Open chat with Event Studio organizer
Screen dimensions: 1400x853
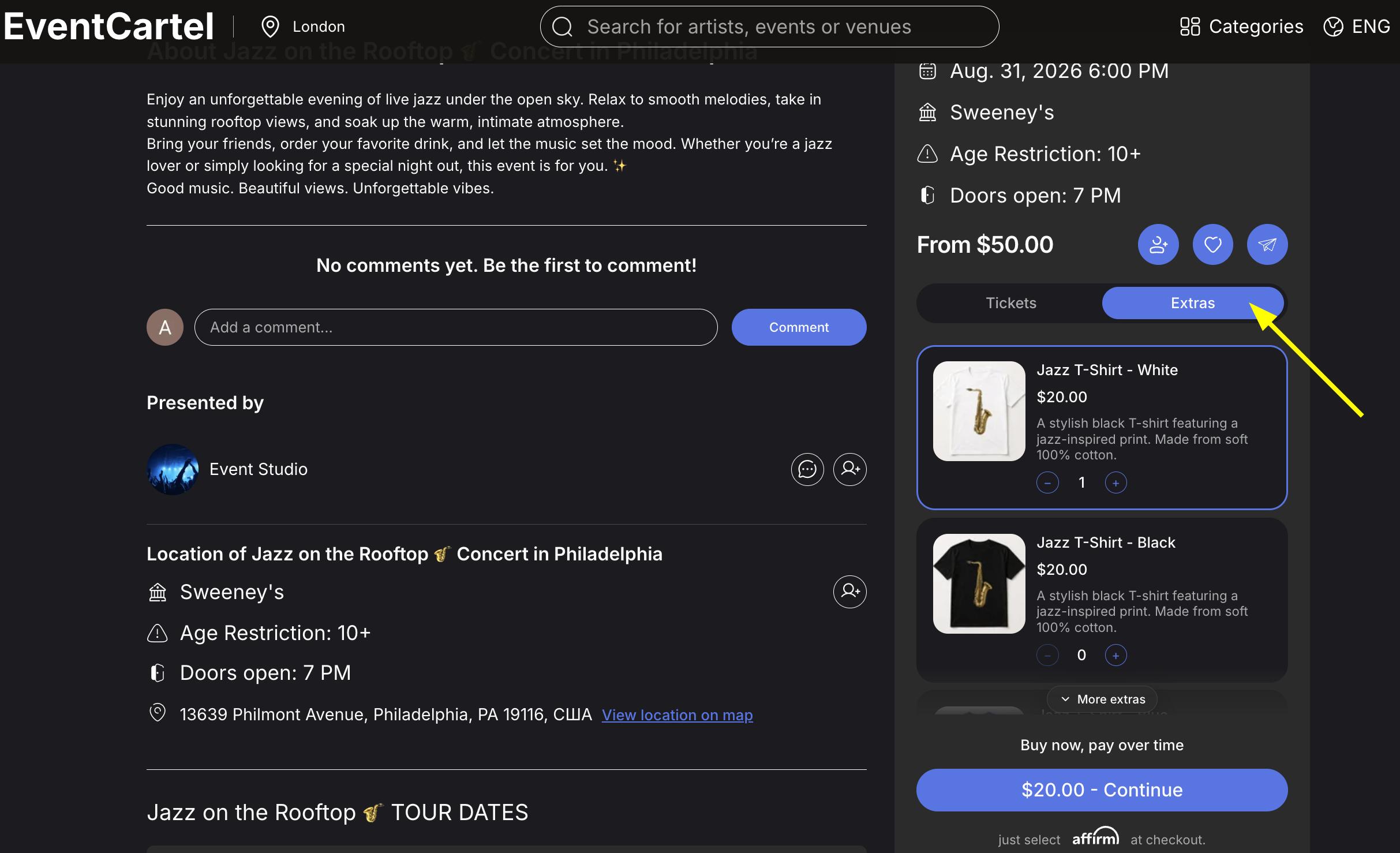click(807, 469)
